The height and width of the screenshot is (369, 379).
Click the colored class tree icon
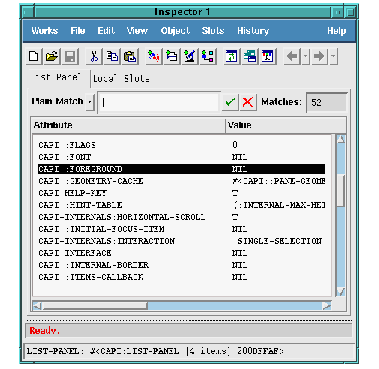pyautogui.click(x=208, y=56)
